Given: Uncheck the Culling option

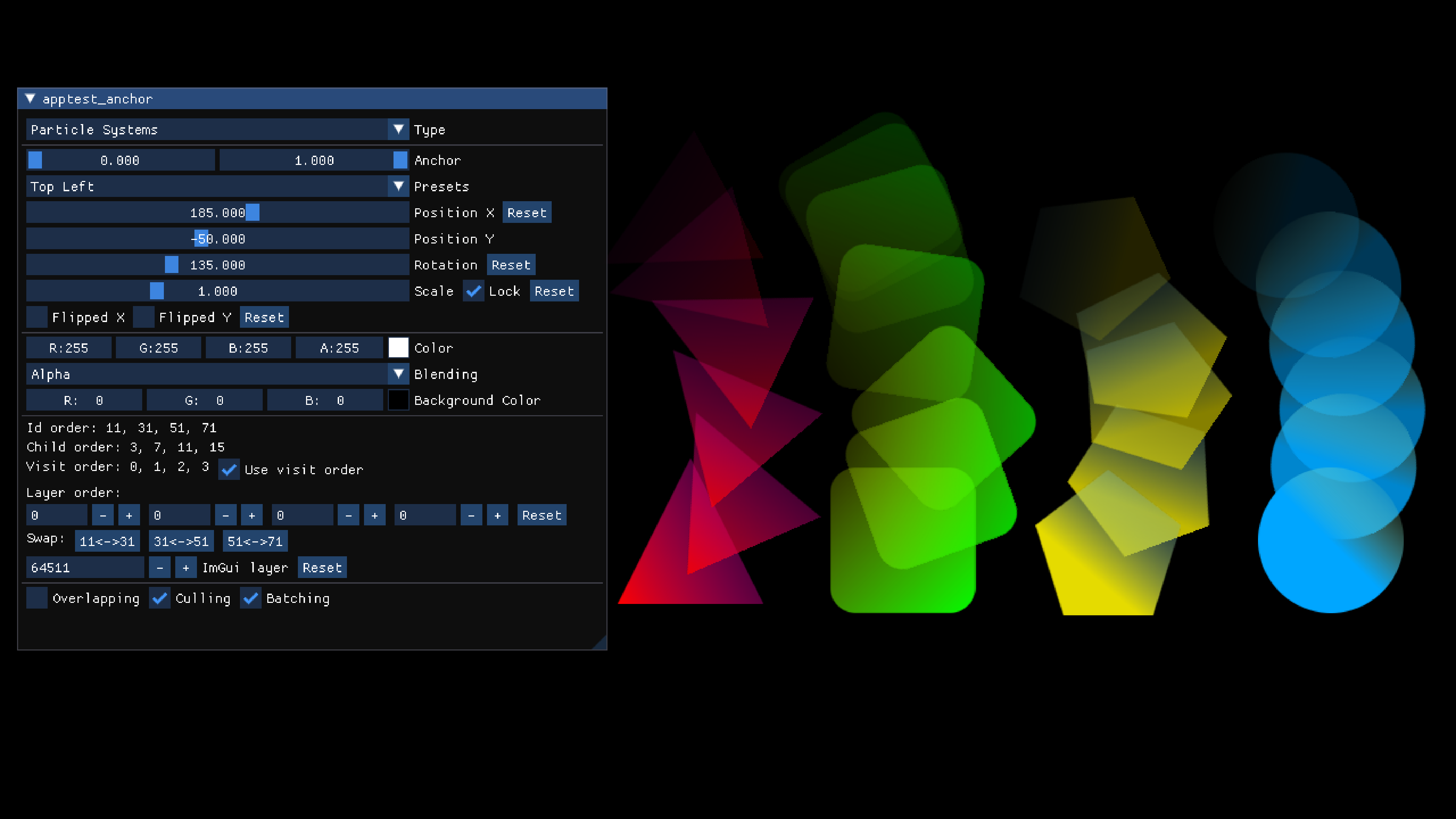Looking at the screenshot, I should click(x=160, y=598).
